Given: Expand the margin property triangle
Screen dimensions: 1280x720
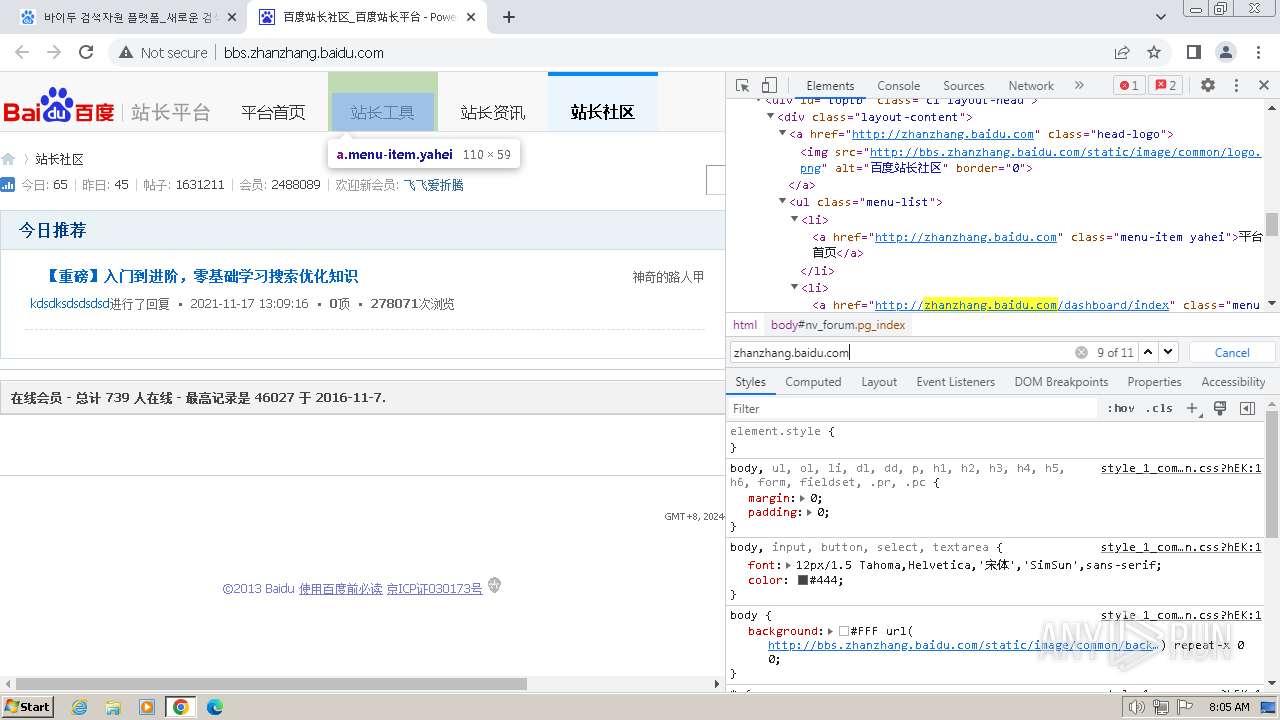Looking at the screenshot, I should [x=802, y=498].
